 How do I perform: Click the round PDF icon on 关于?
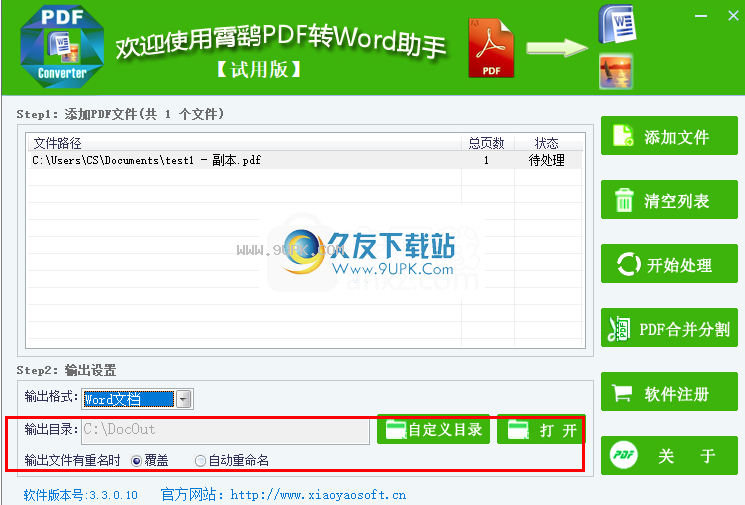pyautogui.click(x=624, y=455)
